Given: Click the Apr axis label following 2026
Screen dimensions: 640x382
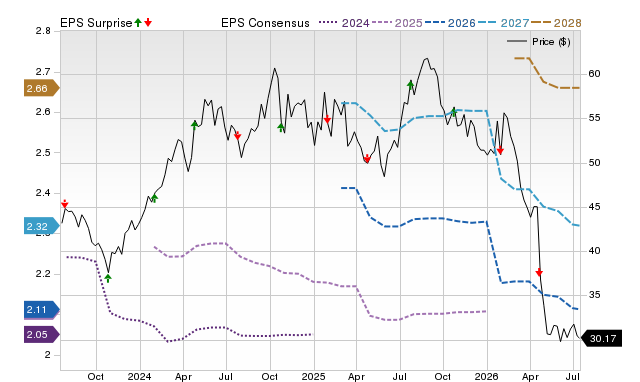Looking at the screenshot, I should [x=530, y=376].
